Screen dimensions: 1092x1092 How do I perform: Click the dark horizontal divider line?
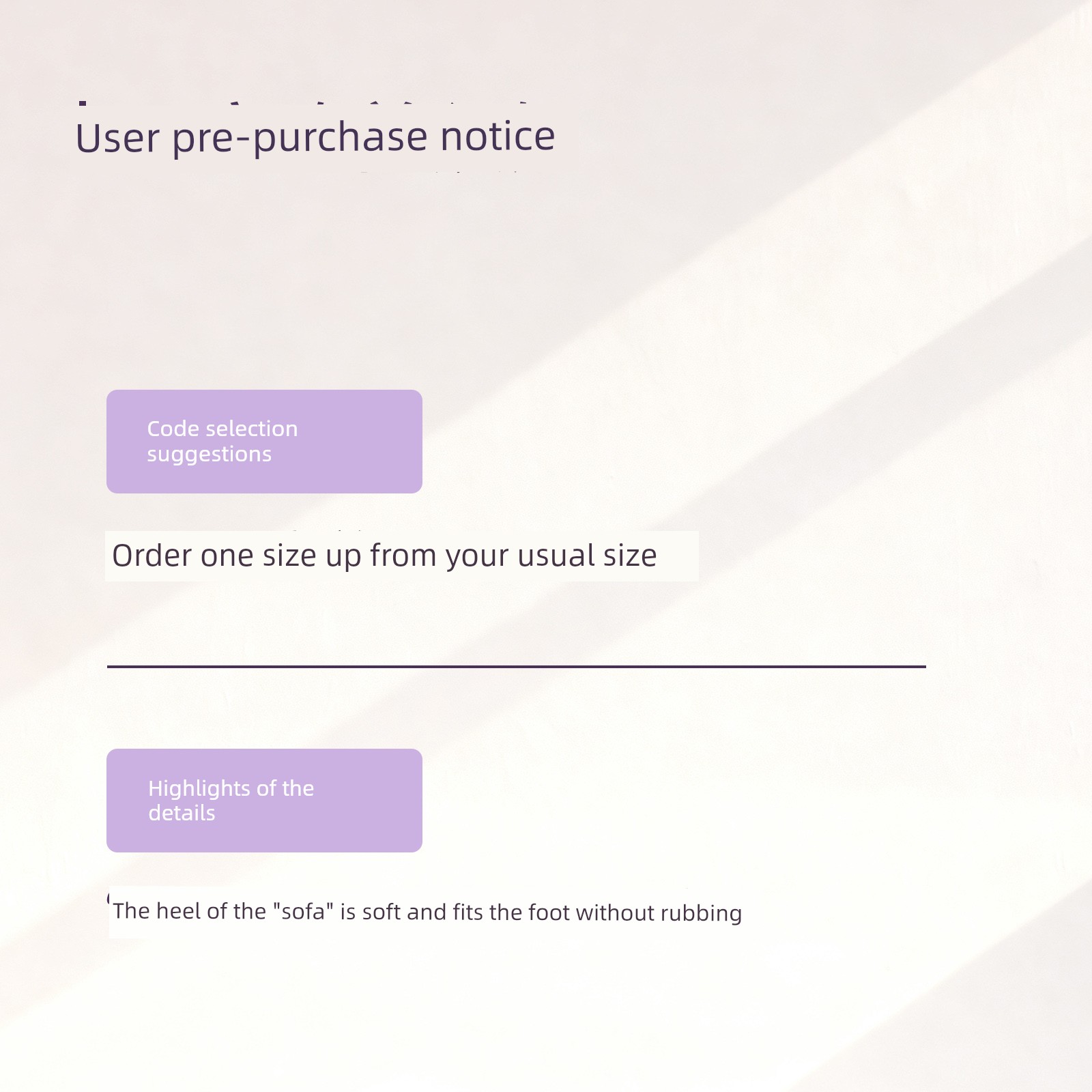517,666
